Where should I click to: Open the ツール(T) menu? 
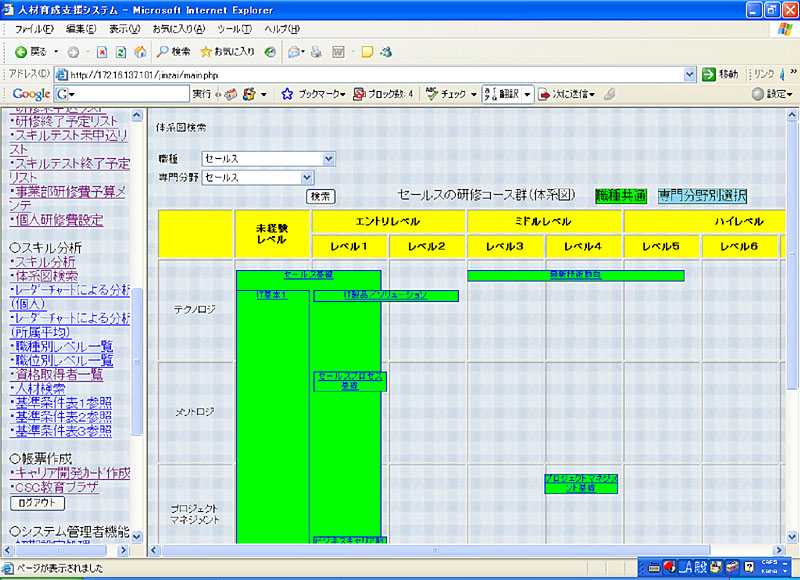(234, 29)
